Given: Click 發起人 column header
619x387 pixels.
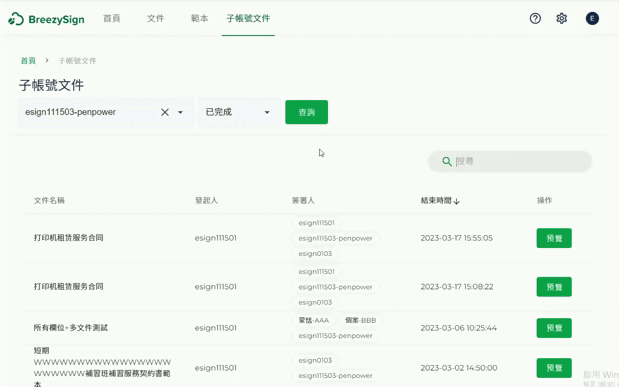Looking at the screenshot, I should [206, 201].
